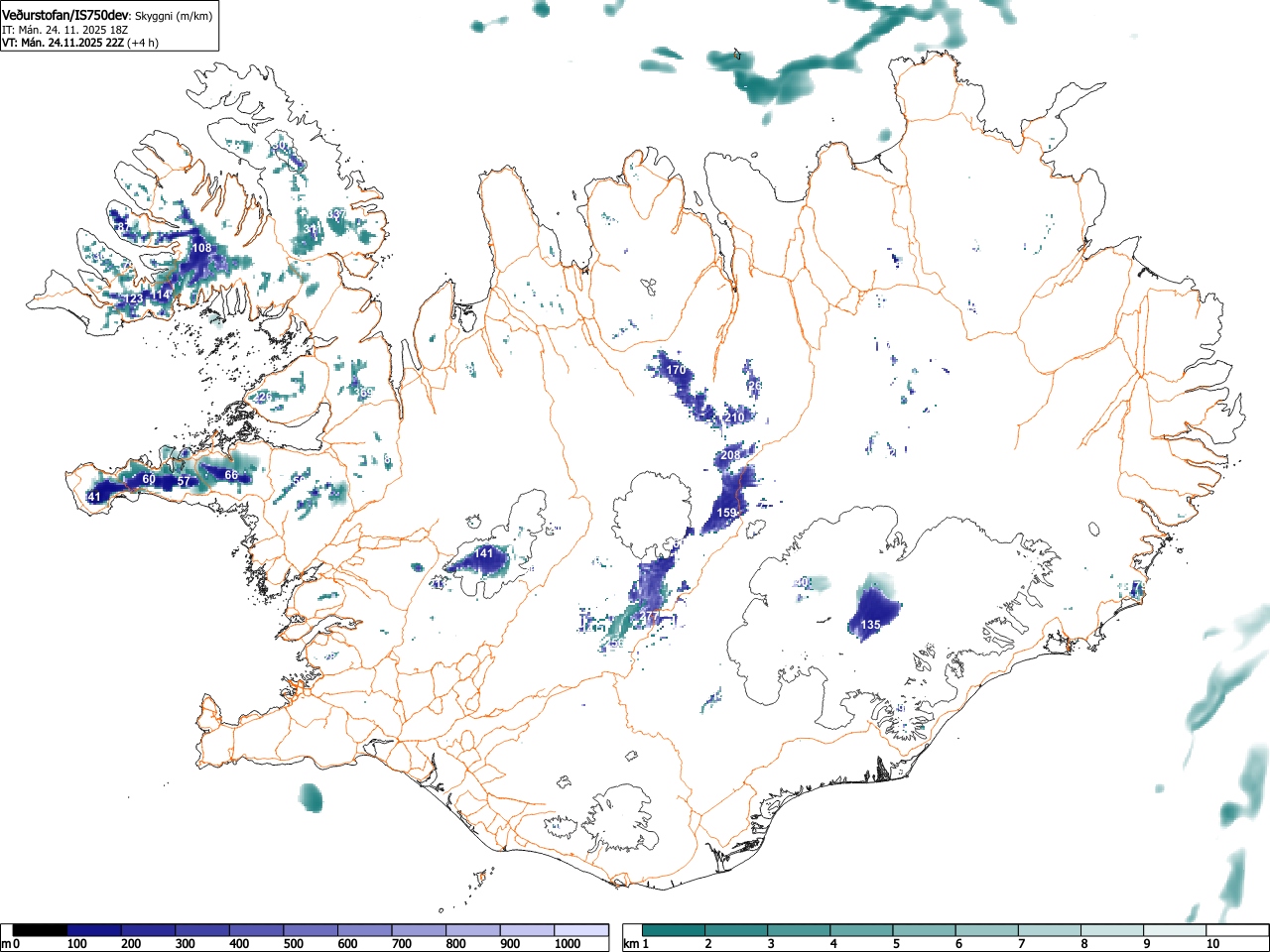This screenshot has width=1270, height=952.
Task: Click the visibility value 311 on the map
Action: coord(313,229)
